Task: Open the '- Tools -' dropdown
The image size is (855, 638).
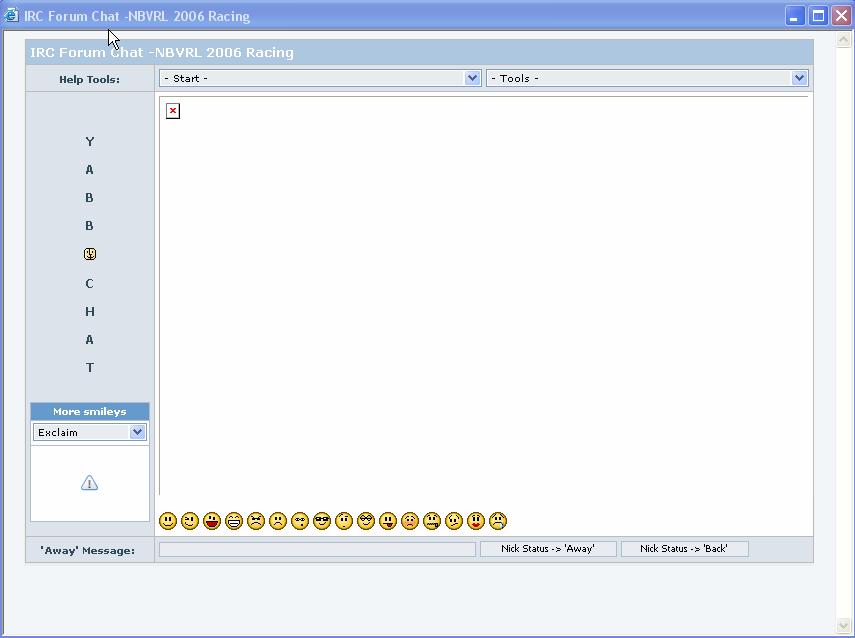Action: click(647, 78)
